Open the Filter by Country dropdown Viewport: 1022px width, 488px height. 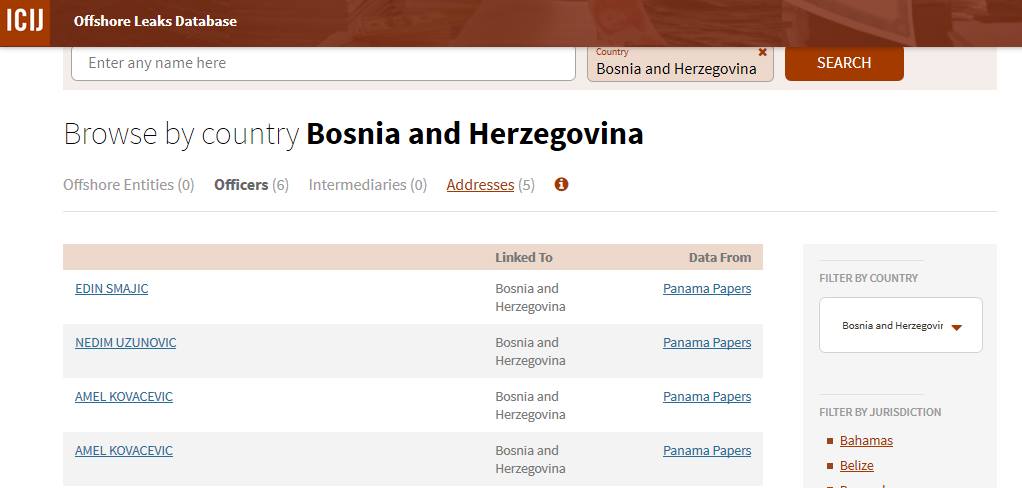(900, 326)
